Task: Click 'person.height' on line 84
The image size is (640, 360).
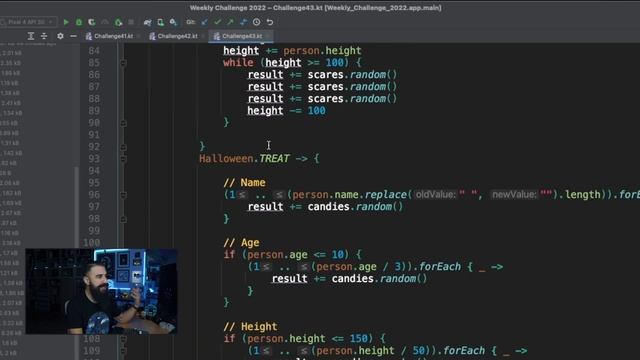Action: (322, 51)
